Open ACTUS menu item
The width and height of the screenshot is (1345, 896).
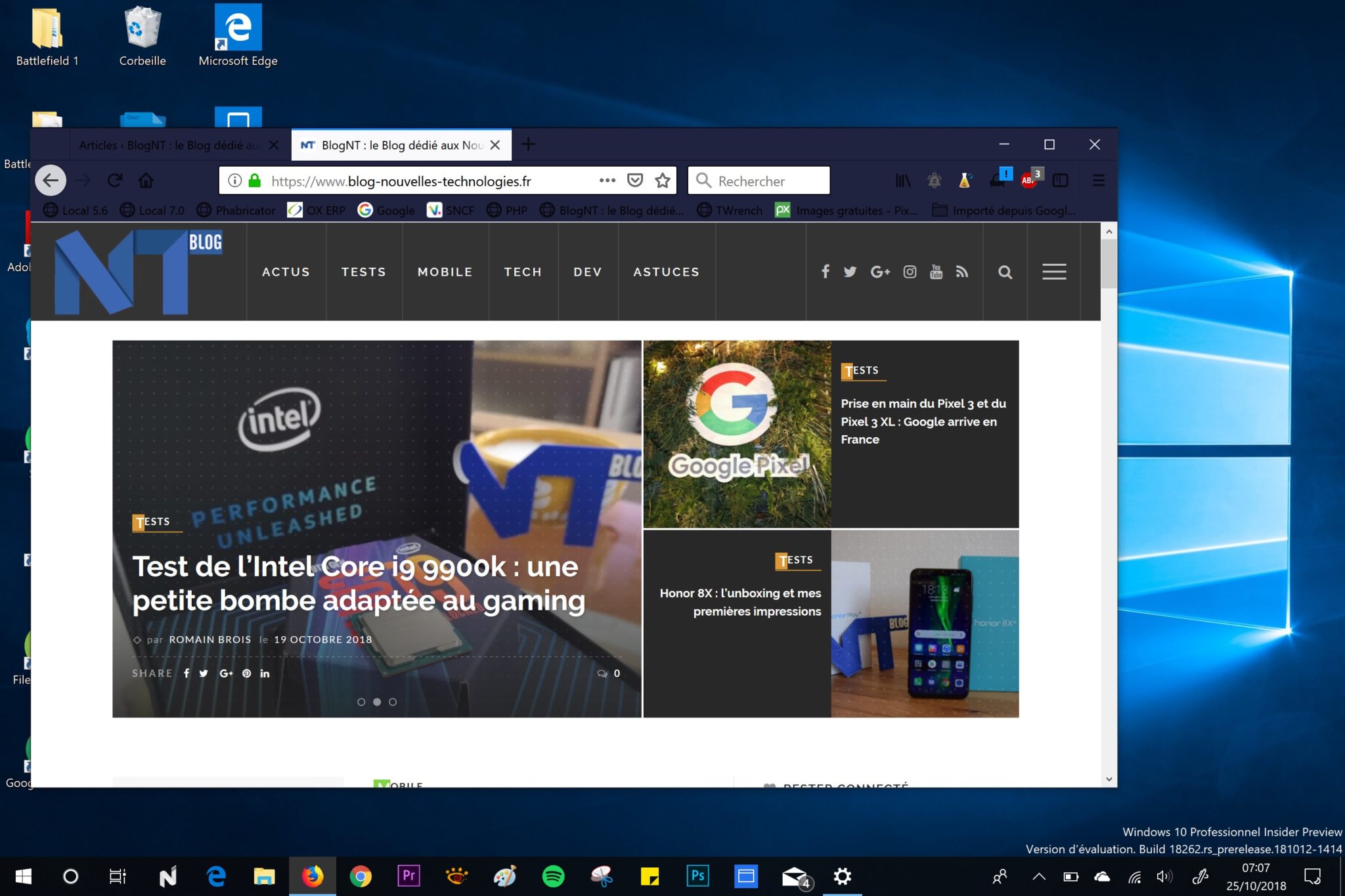(286, 272)
